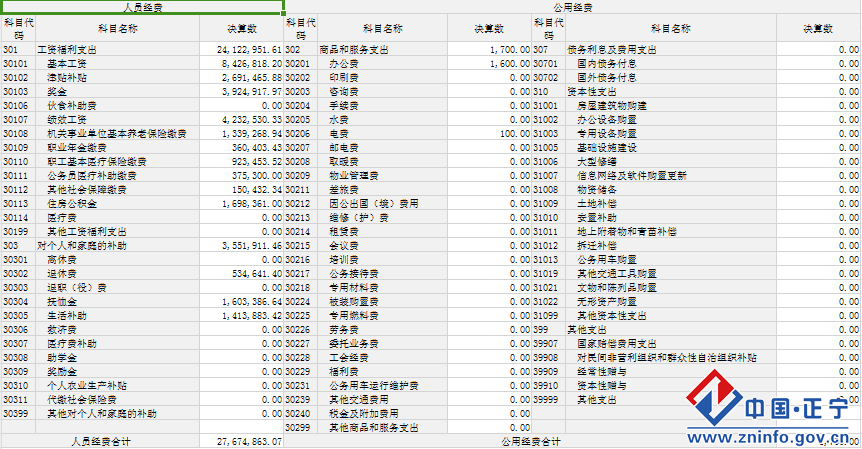Screen dimensions: 862x449
Task: Click the amount 1,603,386.64
Action: tap(241, 302)
